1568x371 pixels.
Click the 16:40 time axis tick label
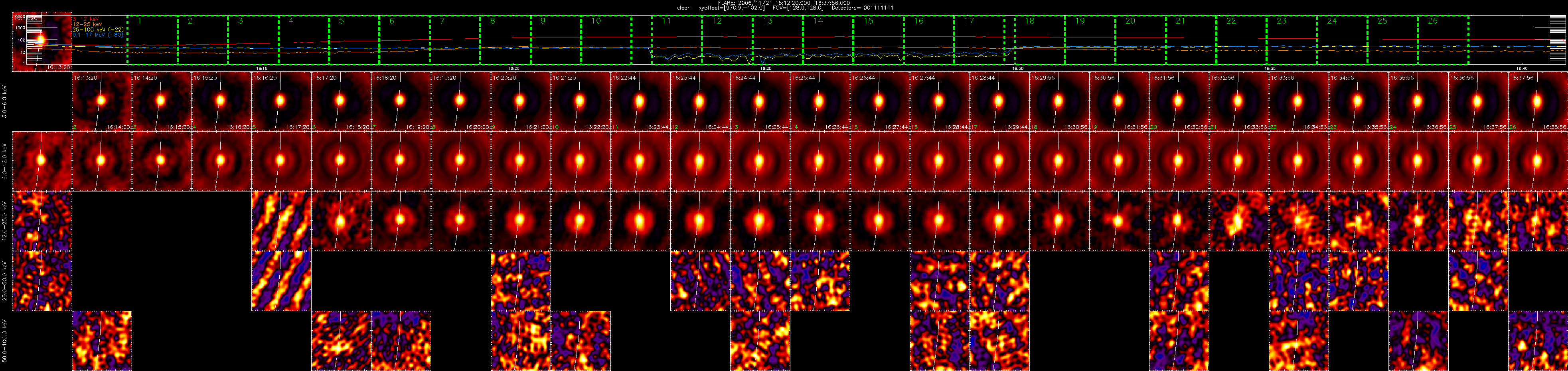(x=1522, y=69)
